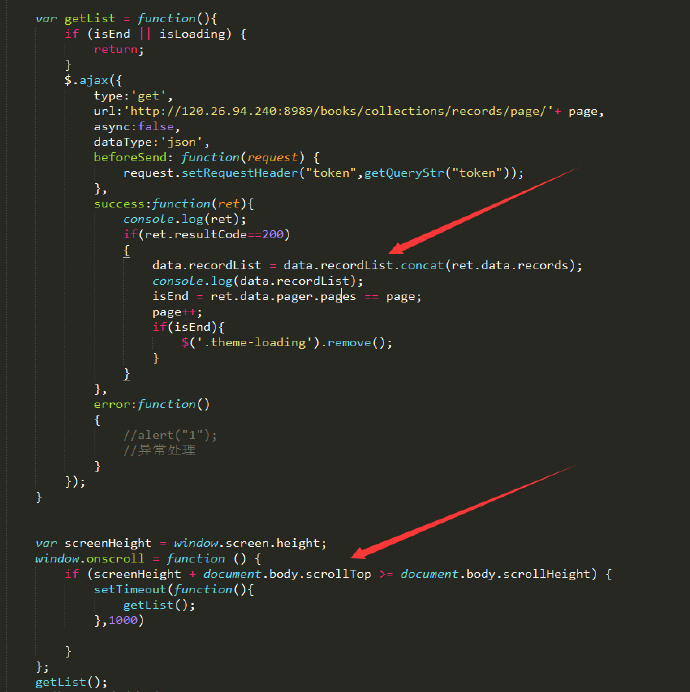Viewport: 690px width, 692px height.
Task: Click the 'console.log(ret);' line
Action: (x=185, y=219)
